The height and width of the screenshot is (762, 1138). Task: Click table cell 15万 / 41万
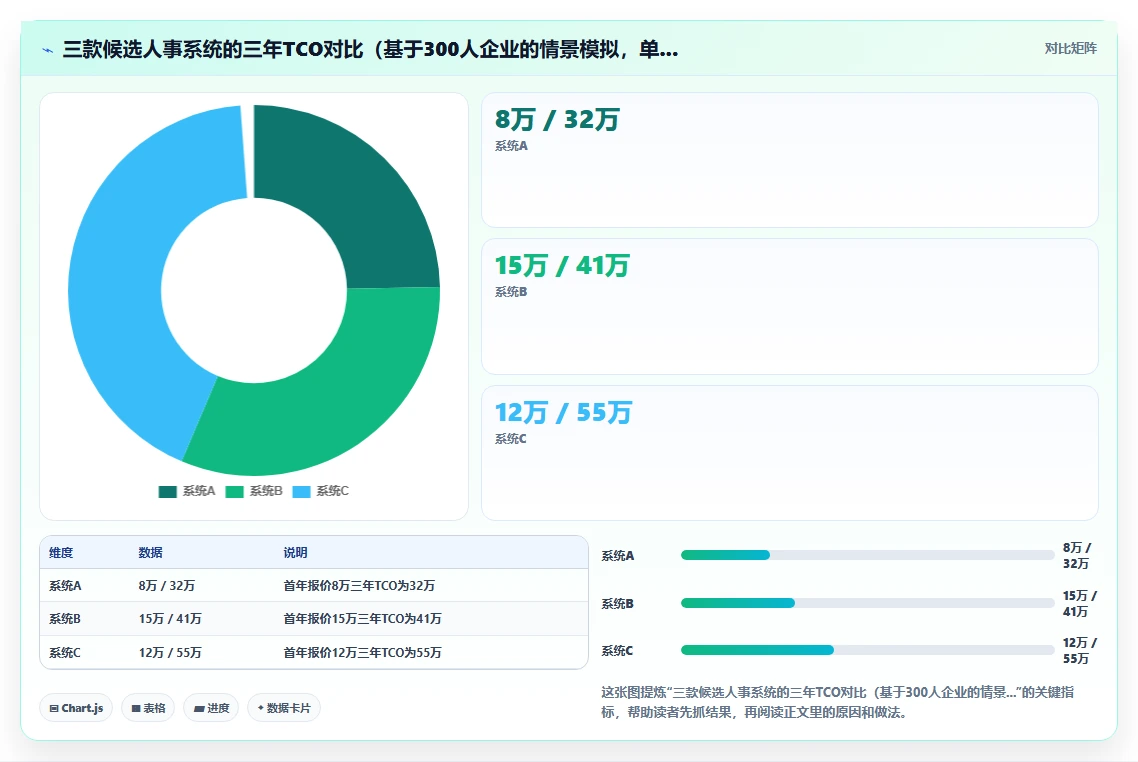[x=171, y=619]
